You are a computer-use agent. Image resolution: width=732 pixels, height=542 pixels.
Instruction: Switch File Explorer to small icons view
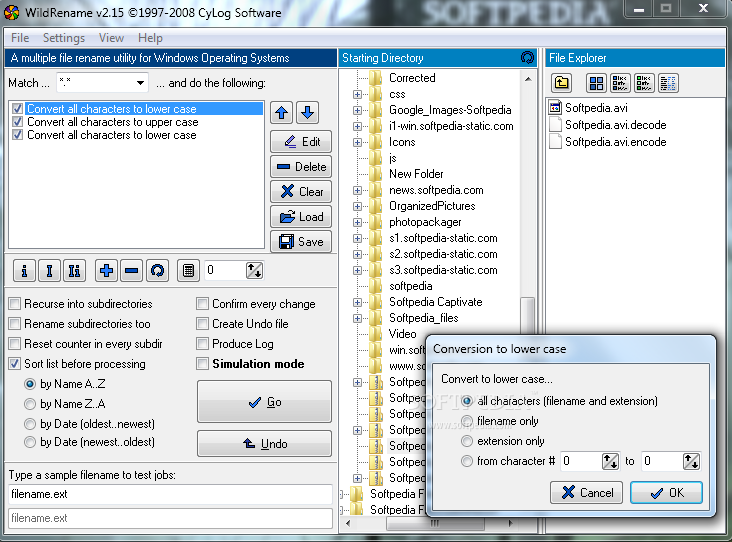coord(620,83)
